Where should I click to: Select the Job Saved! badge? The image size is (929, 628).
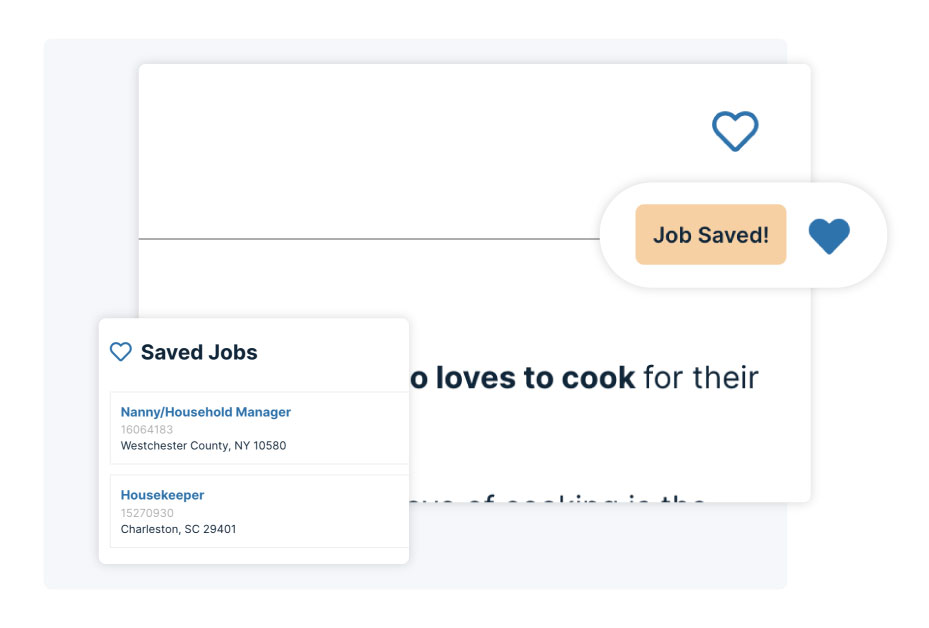coord(710,235)
